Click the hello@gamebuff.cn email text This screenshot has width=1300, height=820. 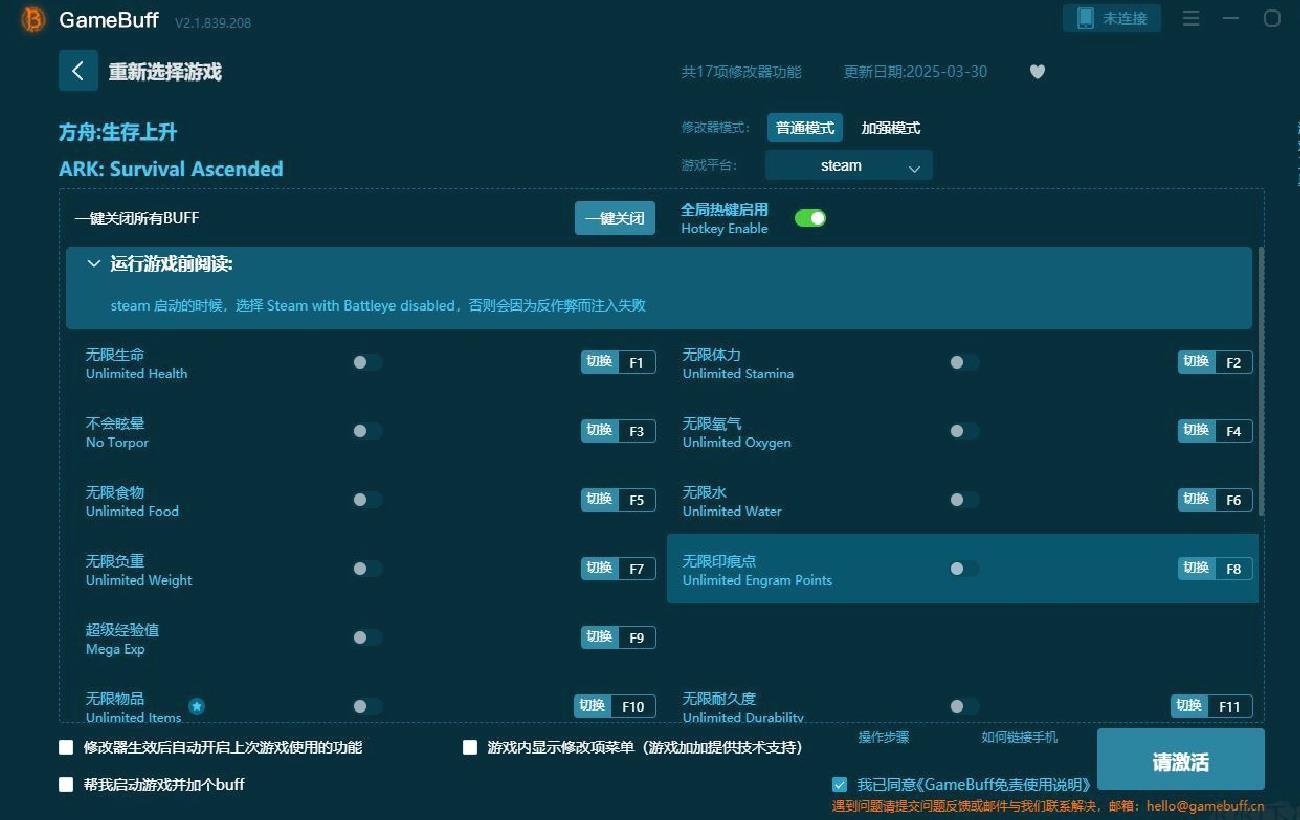coord(1205,806)
